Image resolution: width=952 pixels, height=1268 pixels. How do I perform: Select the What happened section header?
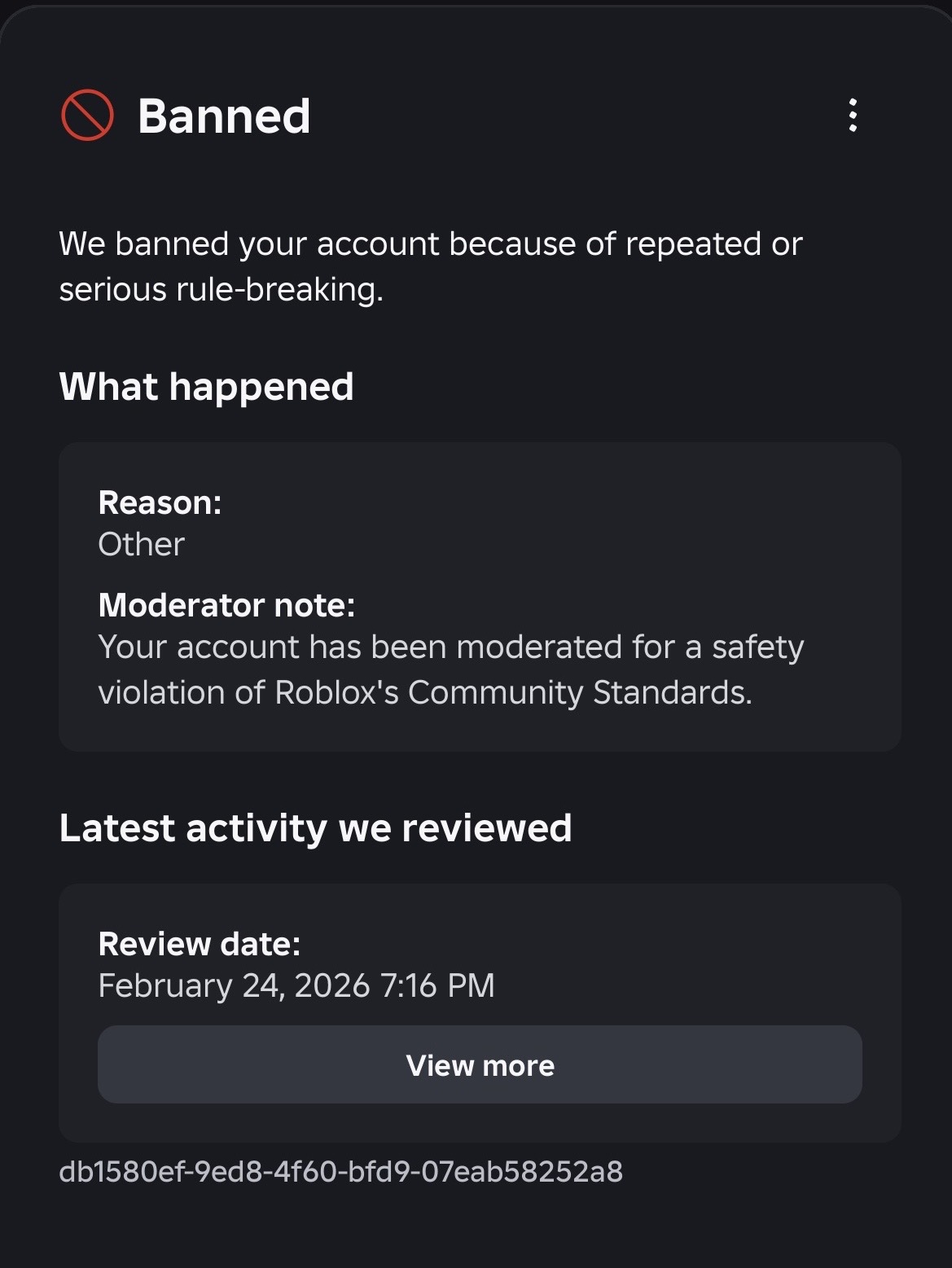click(x=206, y=386)
